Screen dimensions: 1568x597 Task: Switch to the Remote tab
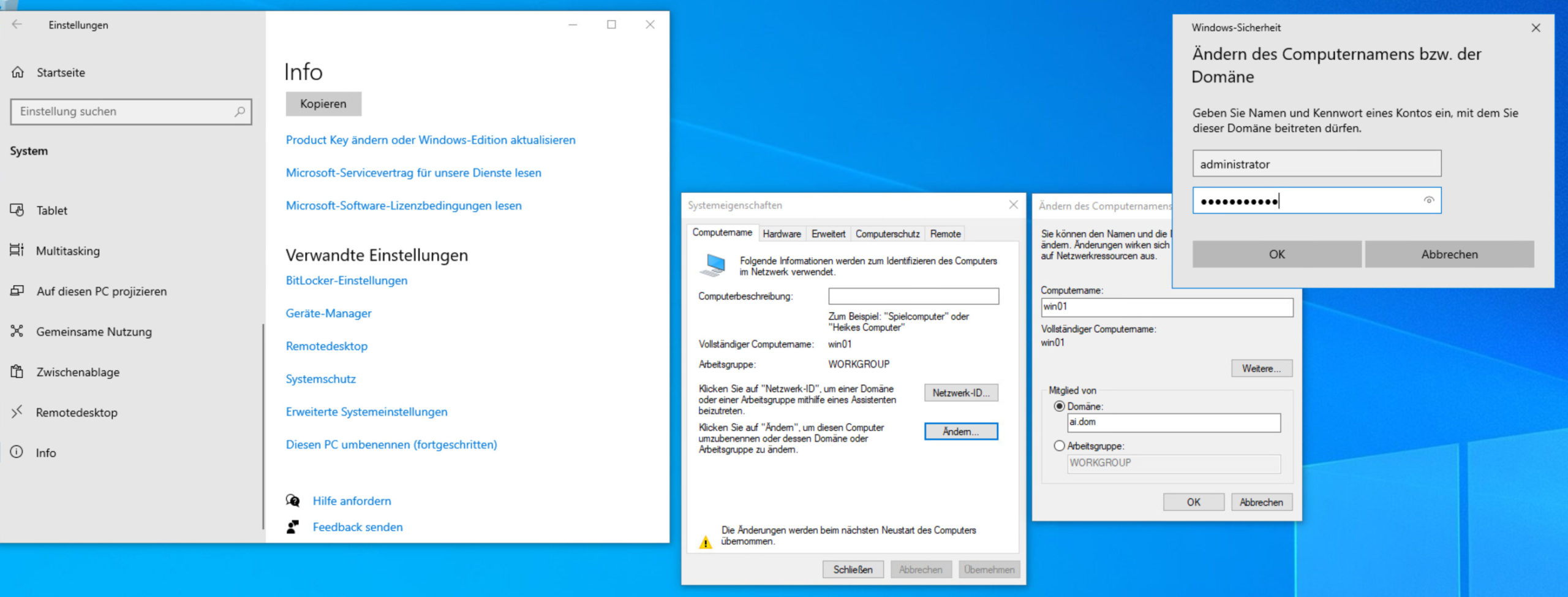coord(945,234)
